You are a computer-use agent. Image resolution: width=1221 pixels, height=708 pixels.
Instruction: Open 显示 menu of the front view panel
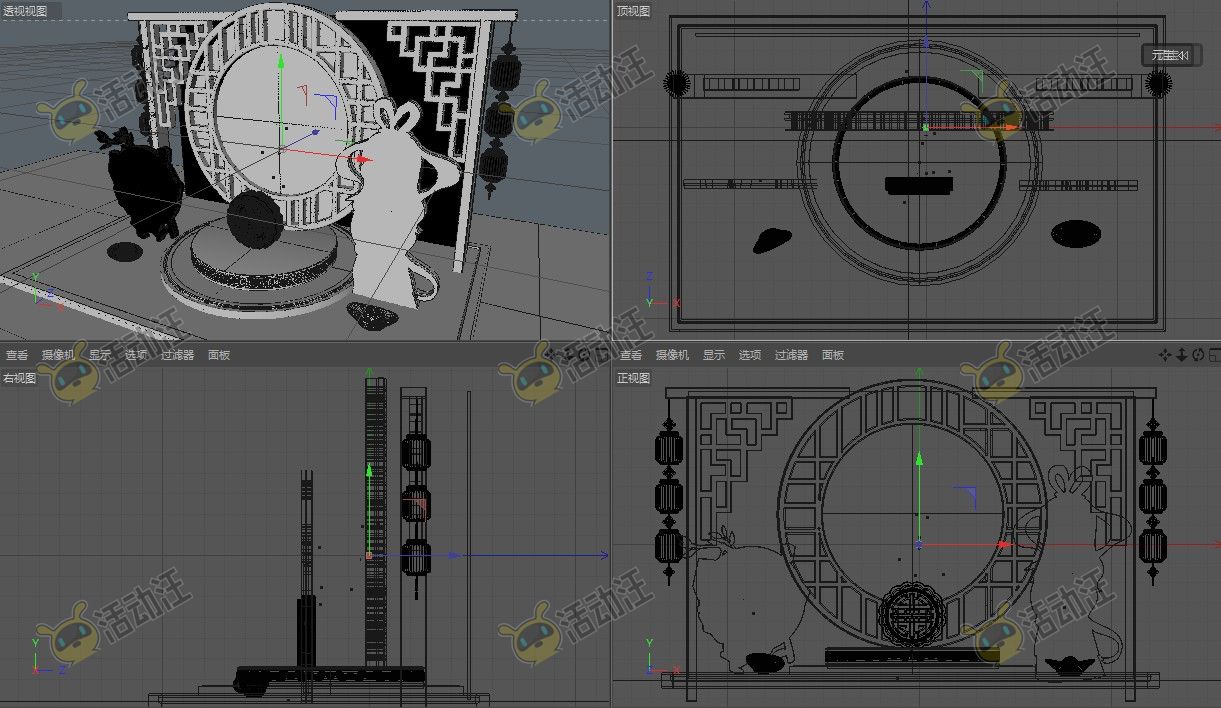713,355
